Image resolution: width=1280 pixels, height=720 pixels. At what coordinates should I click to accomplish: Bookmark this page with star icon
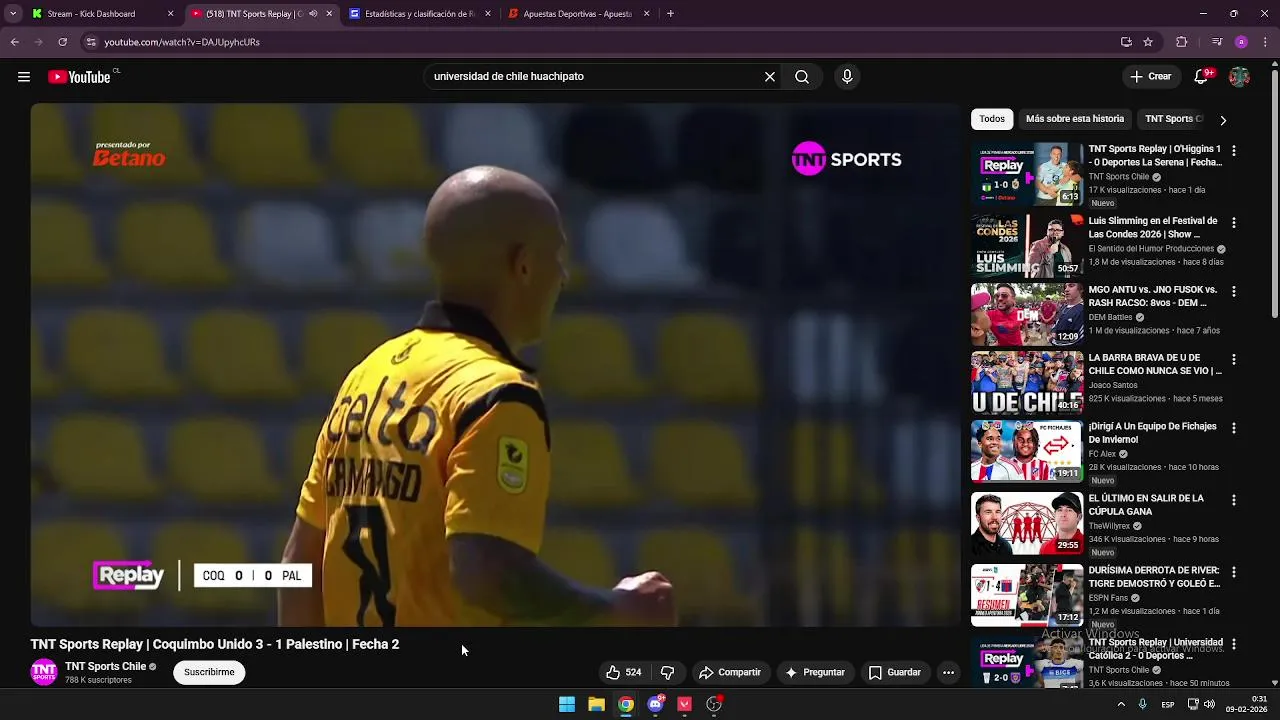click(1148, 42)
